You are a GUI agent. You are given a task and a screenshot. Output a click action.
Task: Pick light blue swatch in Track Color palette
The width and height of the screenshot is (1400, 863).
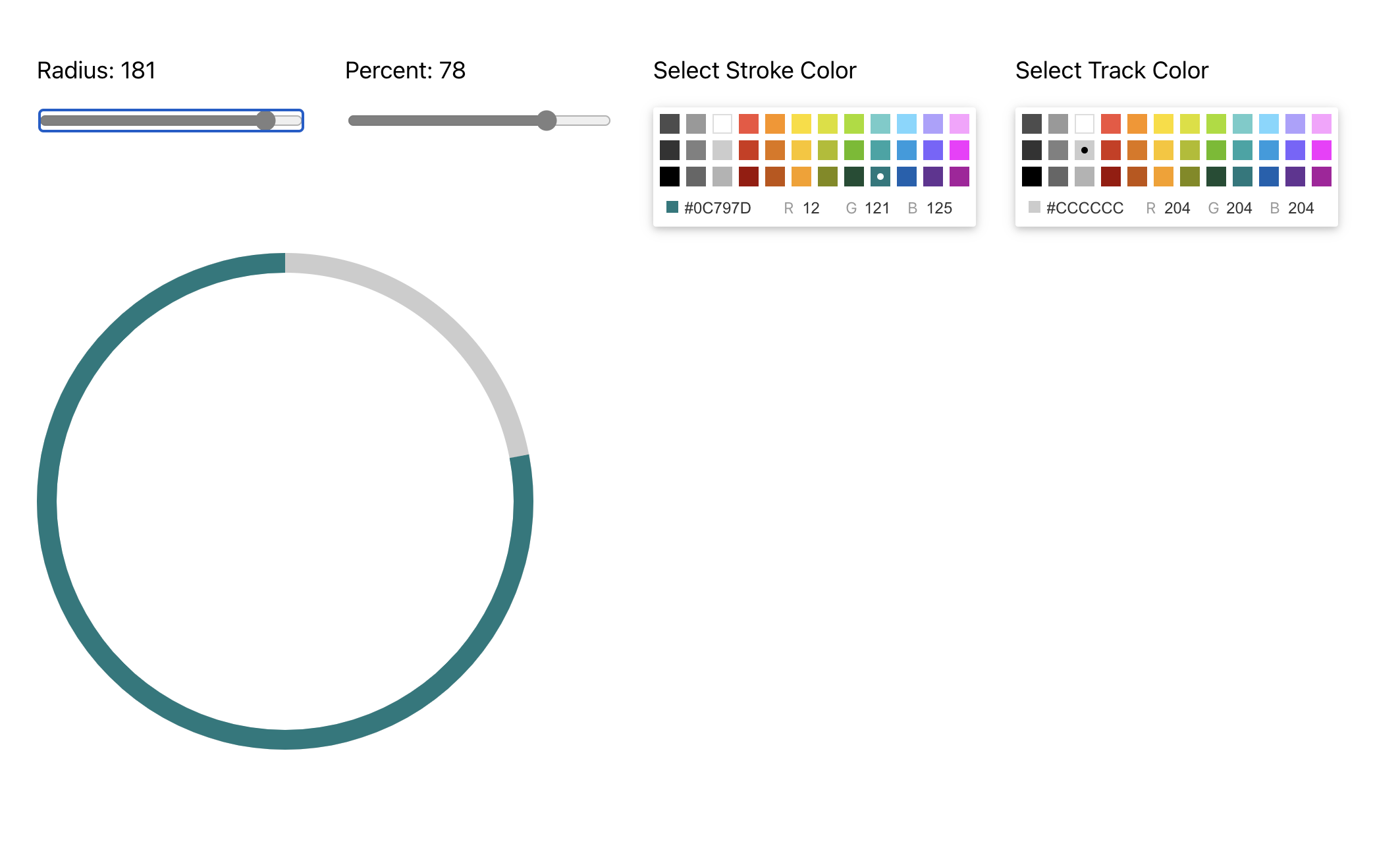point(1268,124)
